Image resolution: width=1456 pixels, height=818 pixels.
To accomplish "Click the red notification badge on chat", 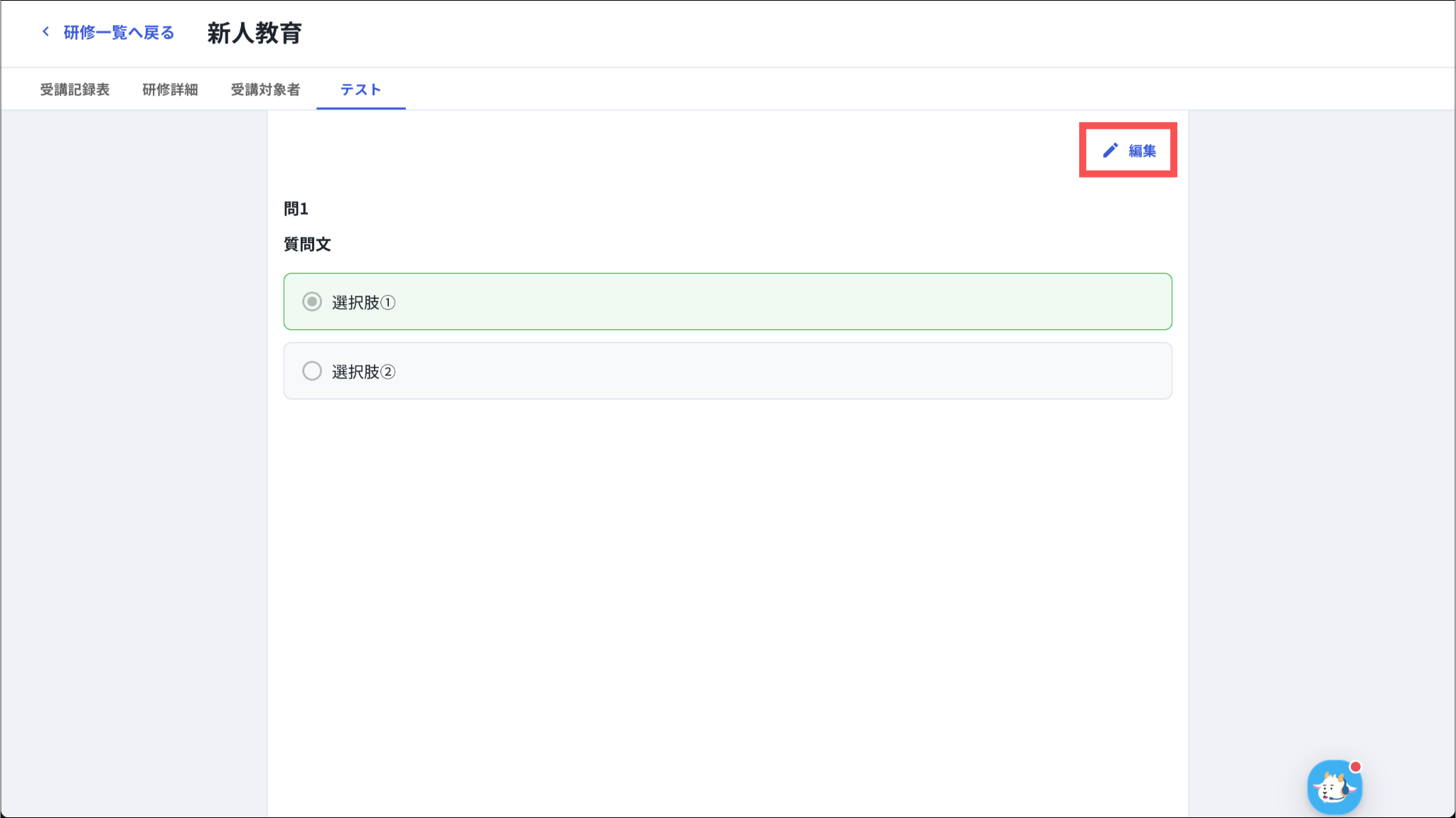I will pyautogui.click(x=1355, y=767).
